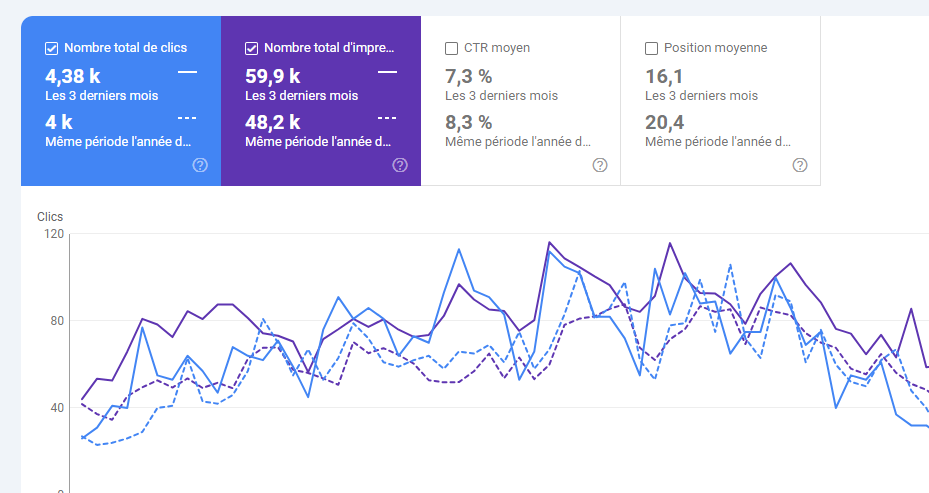Click the 120 value on chart y-axis
929x493 pixels.
[53, 234]
